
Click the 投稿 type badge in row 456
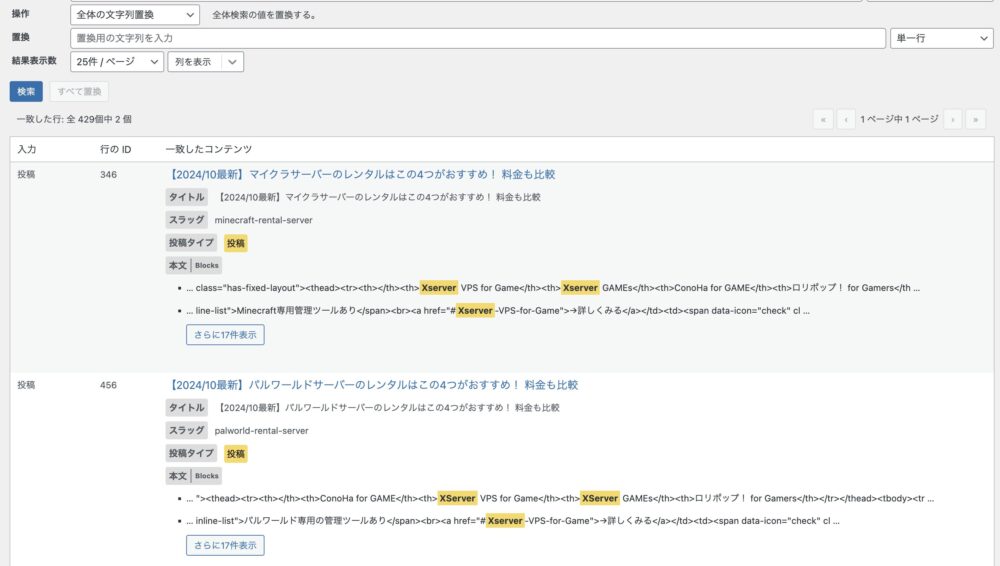click(235, 454)
